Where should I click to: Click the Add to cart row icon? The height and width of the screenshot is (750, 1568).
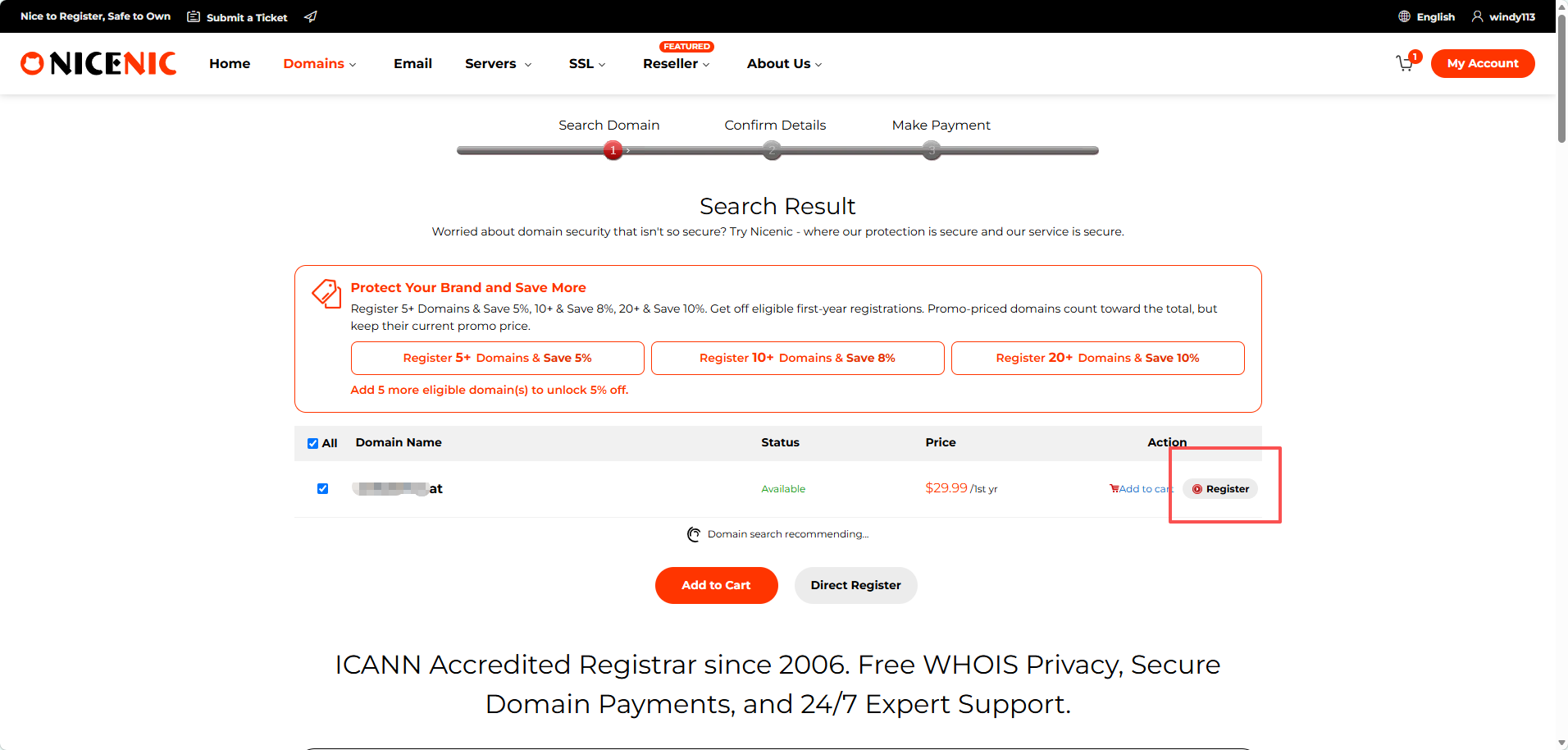point(1114,488)
